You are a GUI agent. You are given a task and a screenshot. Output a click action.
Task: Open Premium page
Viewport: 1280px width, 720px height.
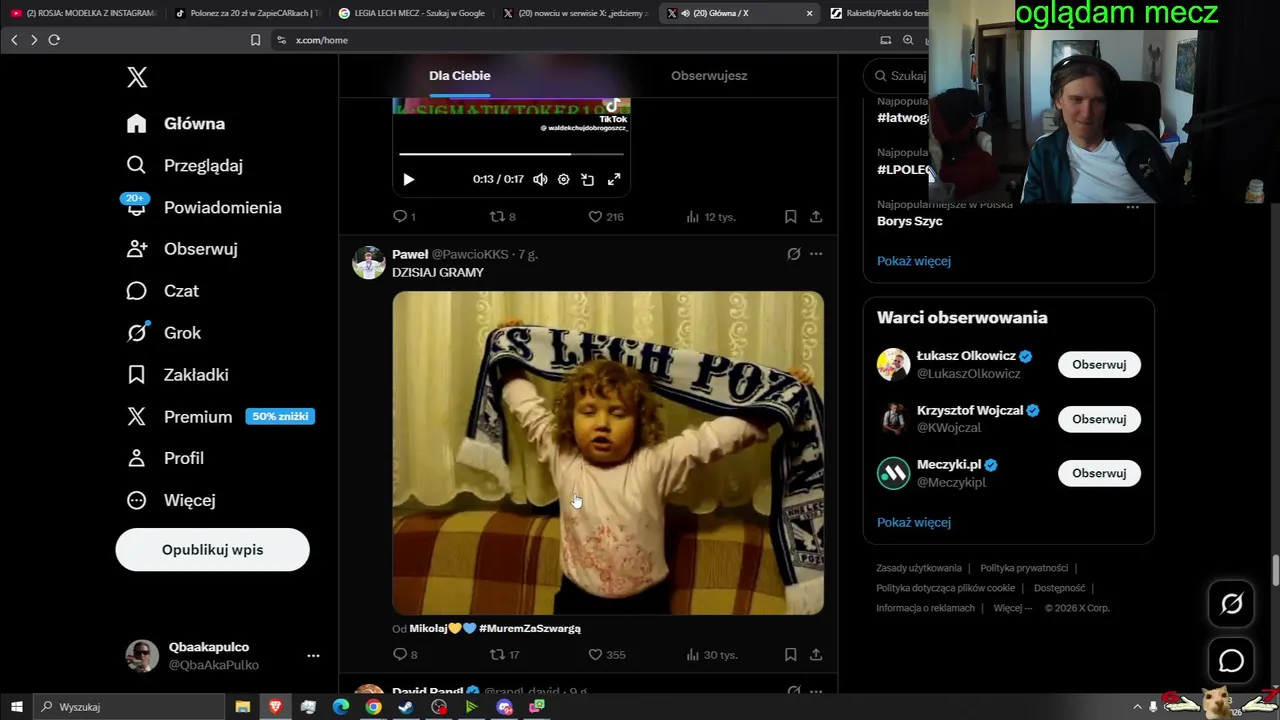[x=220, y=417]
